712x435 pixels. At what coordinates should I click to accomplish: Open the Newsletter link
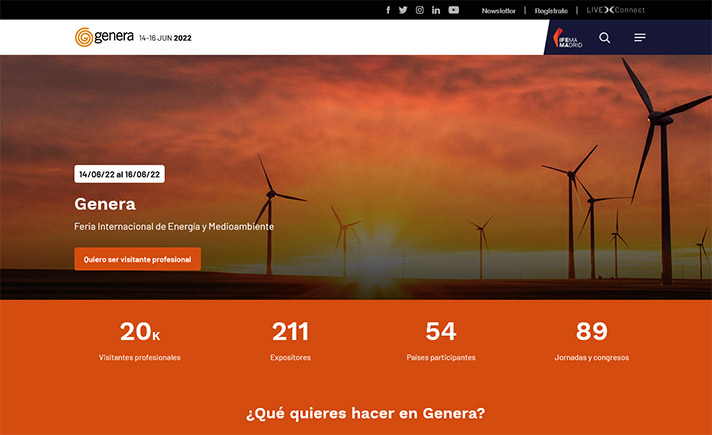point(498,10)
